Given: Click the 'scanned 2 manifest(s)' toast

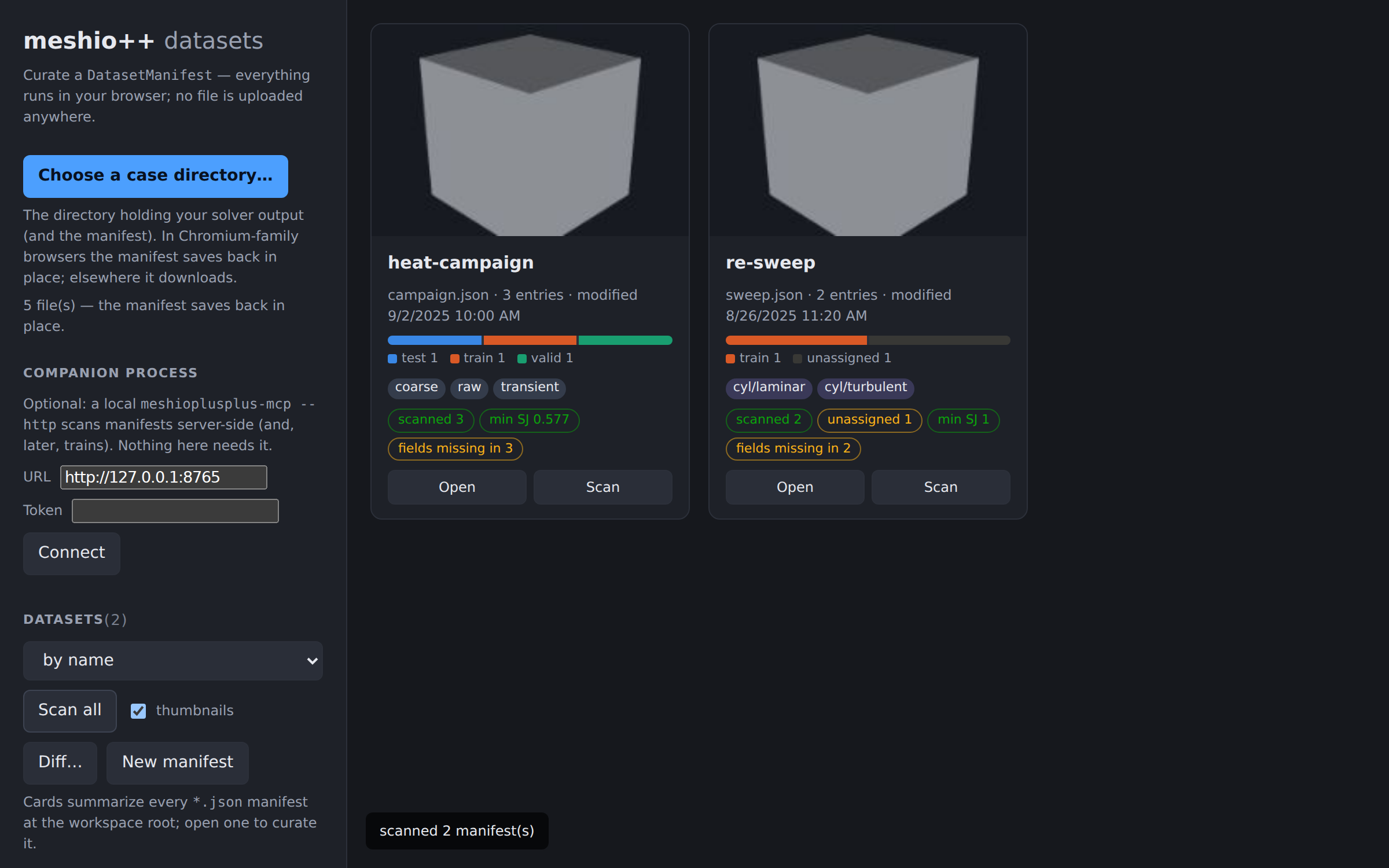Looking at the screenshot, I should point(457,831).
